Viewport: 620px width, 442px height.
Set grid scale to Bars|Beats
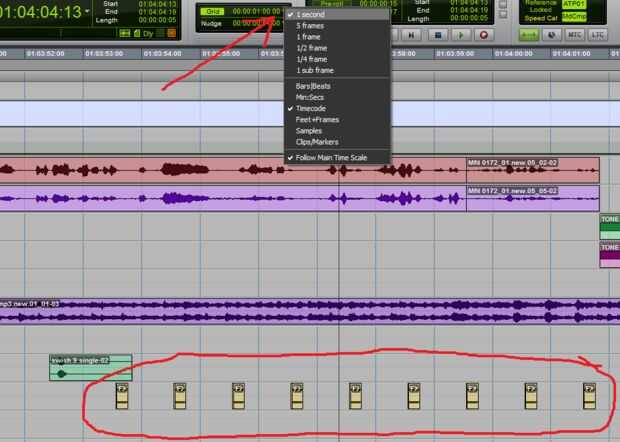tap(338, 86)
